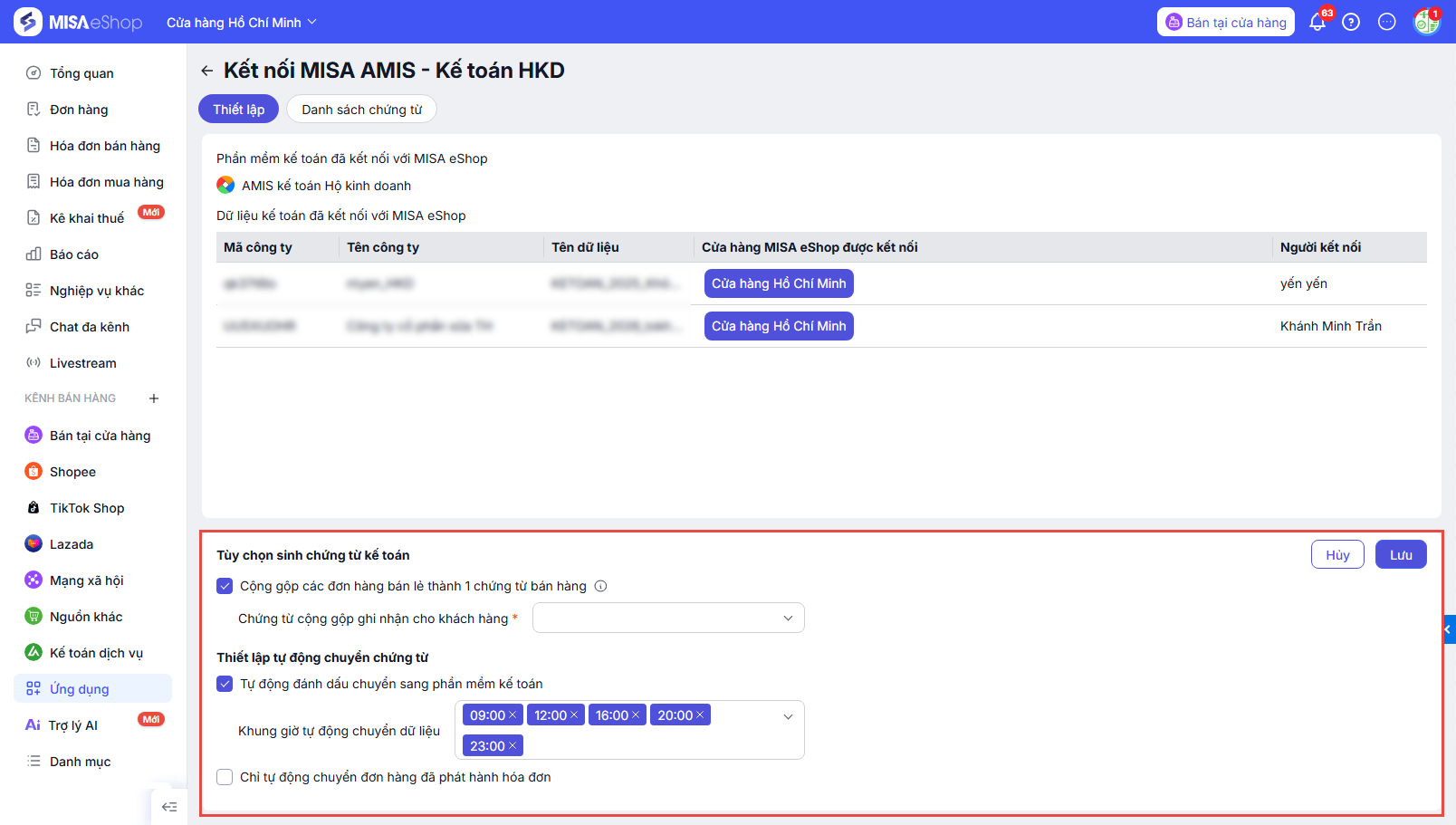Remove the 23:00 time tag
Image resolution: width=1456 pixels, height=825 pixels.
pos(512,746)
